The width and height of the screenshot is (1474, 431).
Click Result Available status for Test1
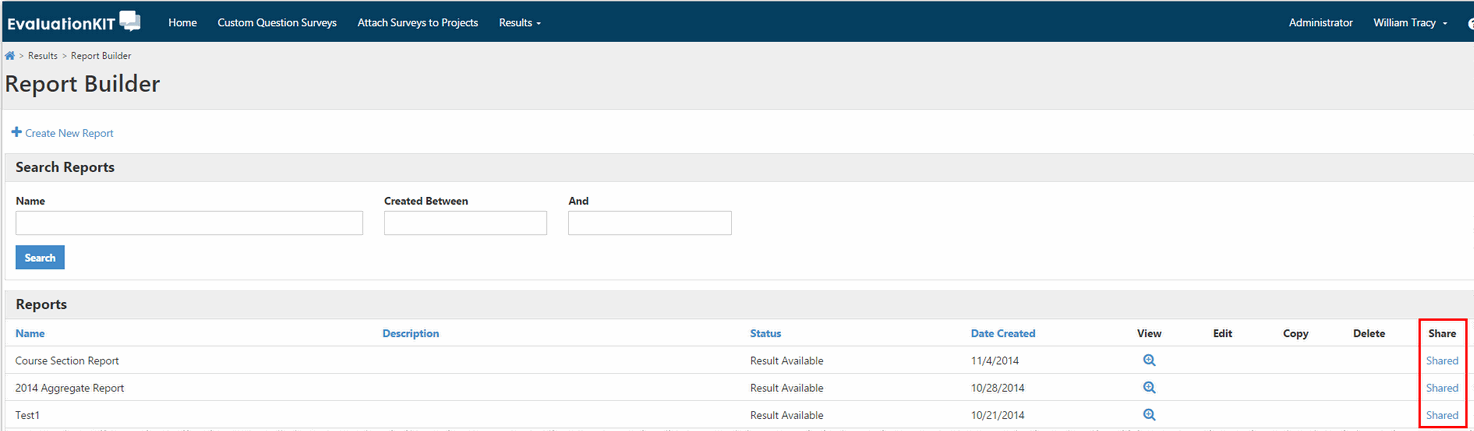pyautogui.click(x=787, y=415)
